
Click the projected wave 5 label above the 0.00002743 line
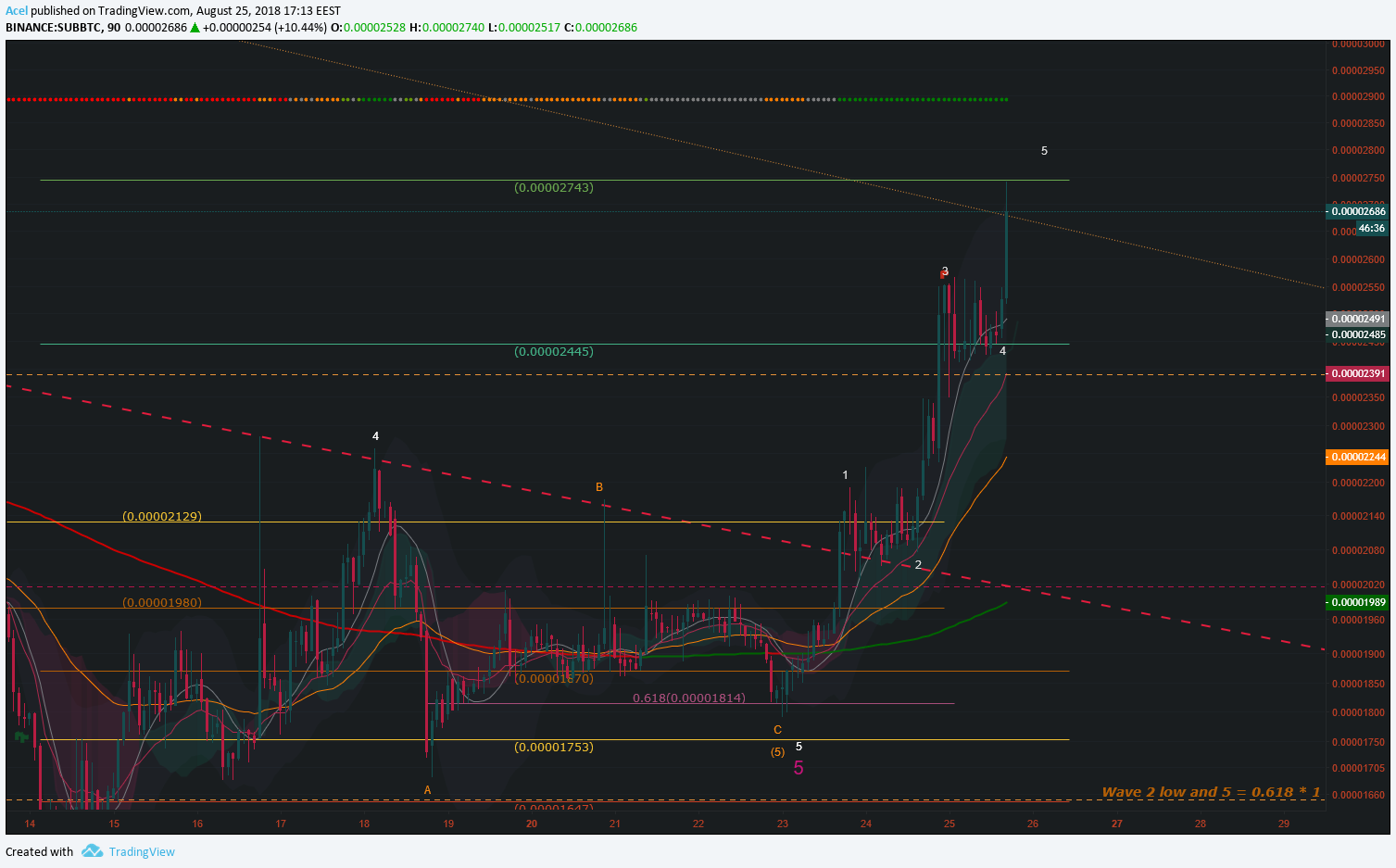tap(1044, 150)
